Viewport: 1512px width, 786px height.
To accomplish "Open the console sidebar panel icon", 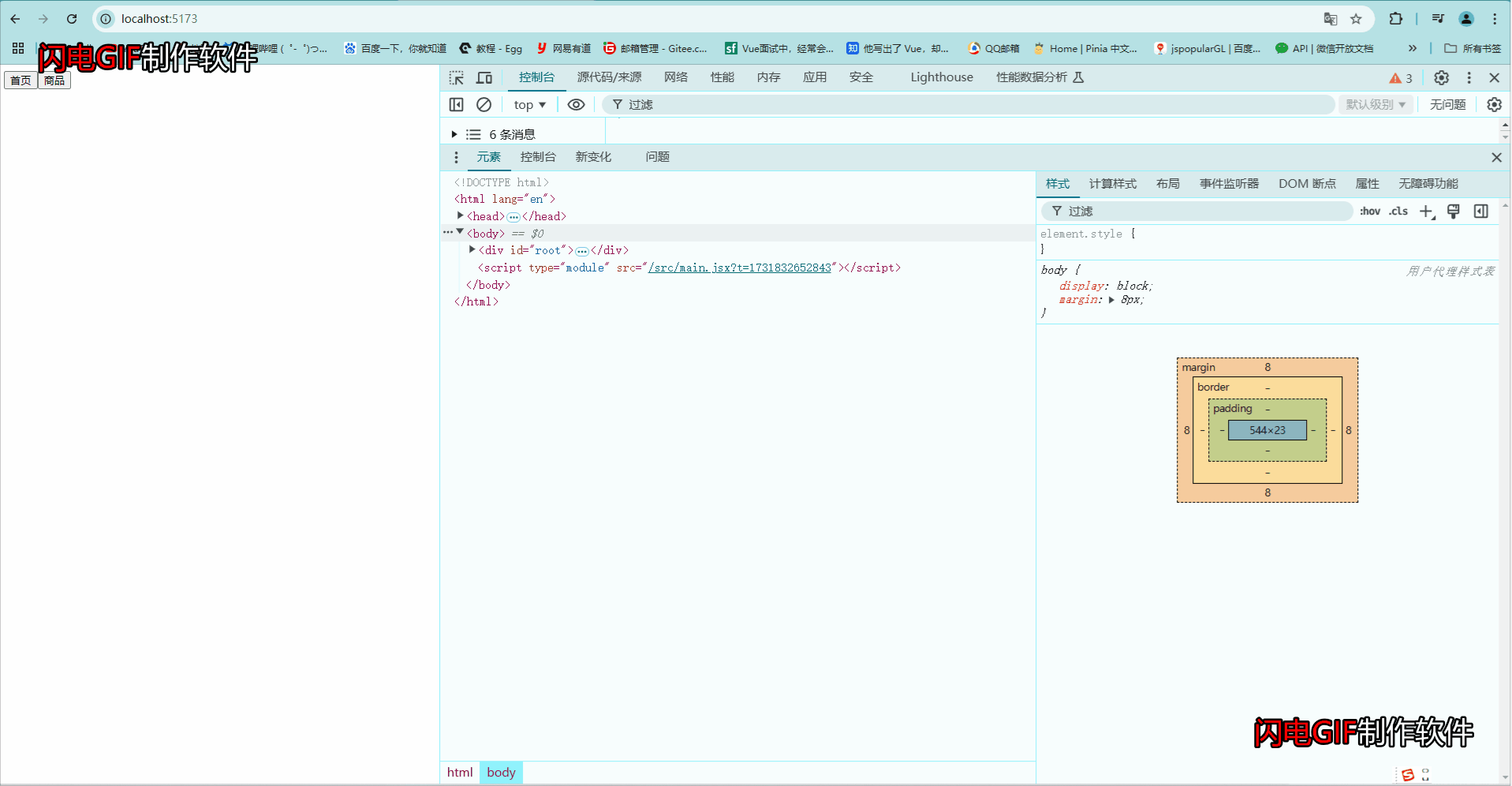I will tap(456, 104).
